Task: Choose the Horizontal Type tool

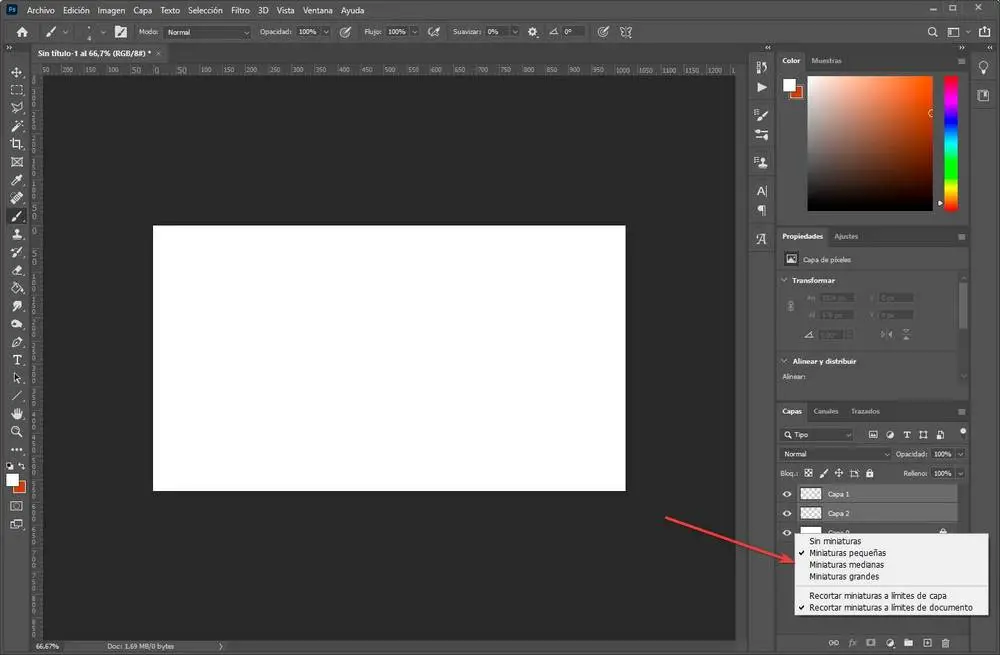Action: tap(16, 360)
